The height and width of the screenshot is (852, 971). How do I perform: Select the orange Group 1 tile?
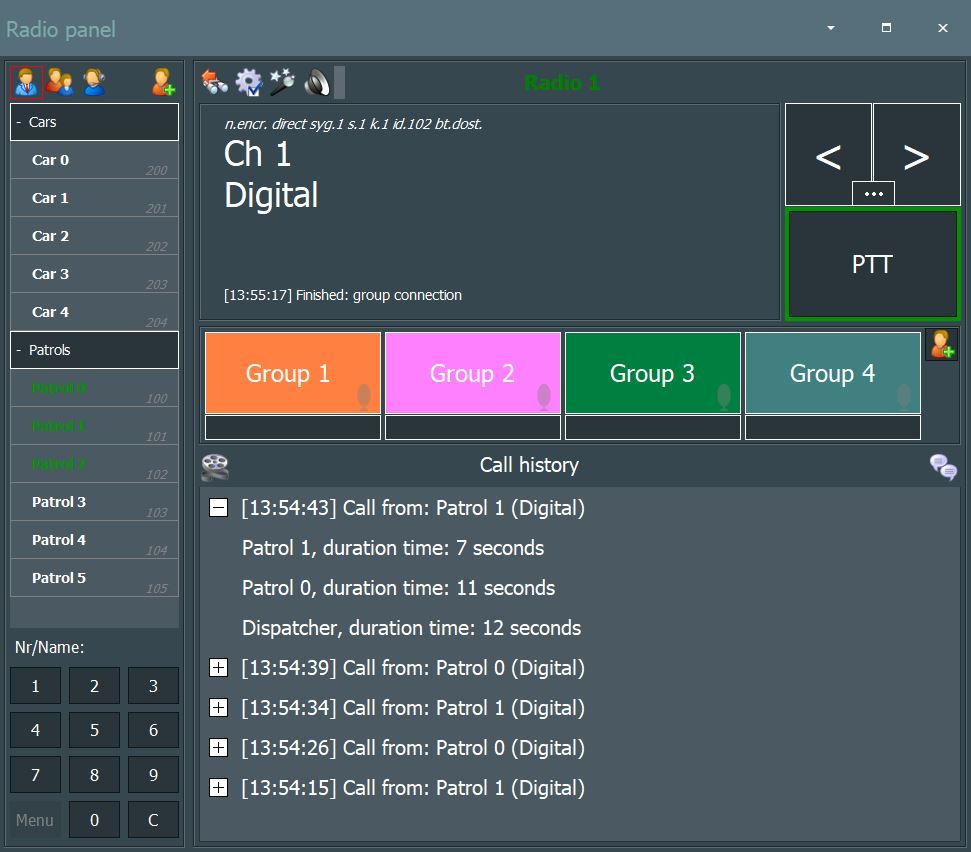tap(292, 373)
